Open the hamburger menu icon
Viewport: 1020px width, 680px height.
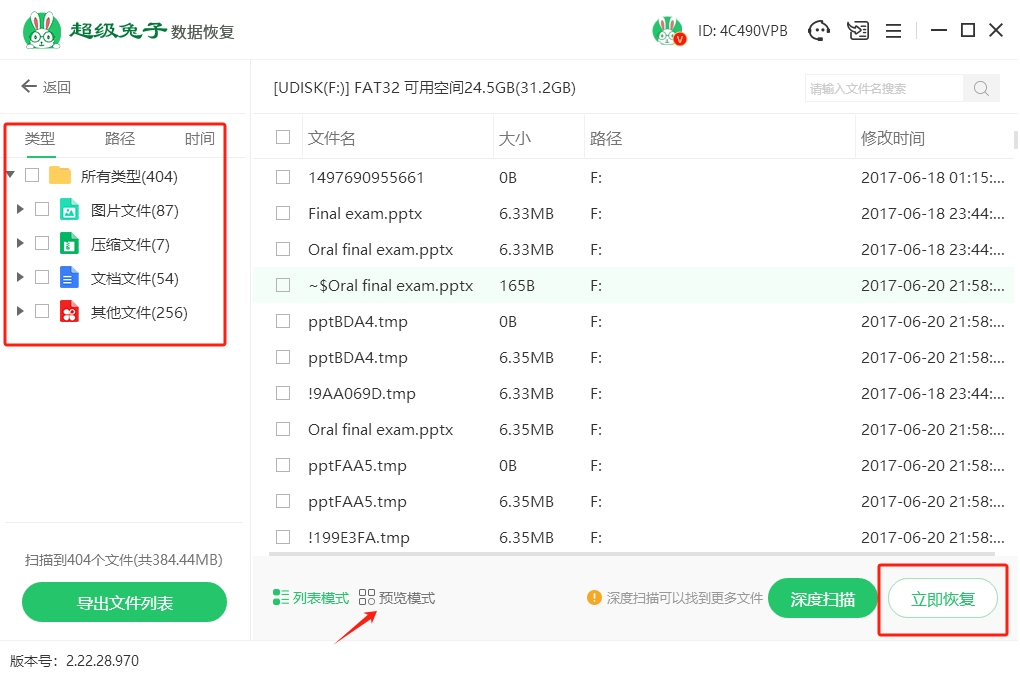click(x=893, y=31)
